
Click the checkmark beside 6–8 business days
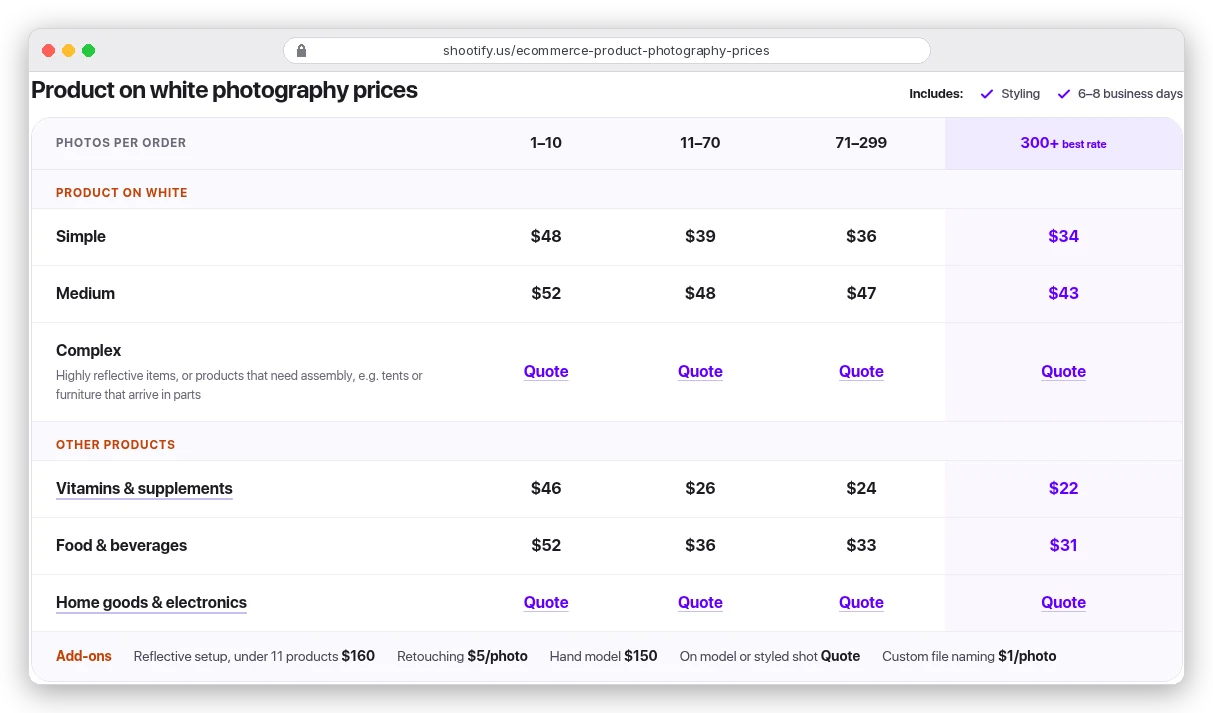[1064, 94]
